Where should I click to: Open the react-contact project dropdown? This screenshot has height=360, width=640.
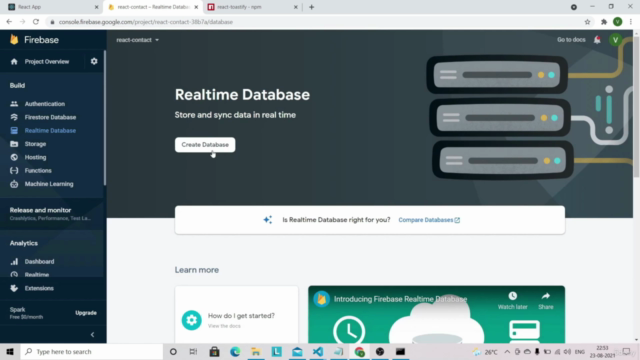(x=137, y=40)
